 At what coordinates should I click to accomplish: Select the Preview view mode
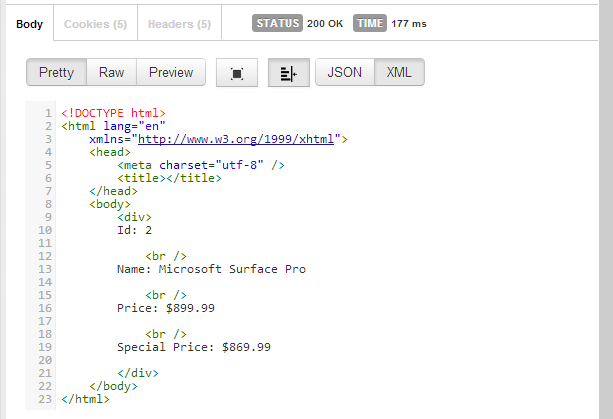tap(171, 72)
